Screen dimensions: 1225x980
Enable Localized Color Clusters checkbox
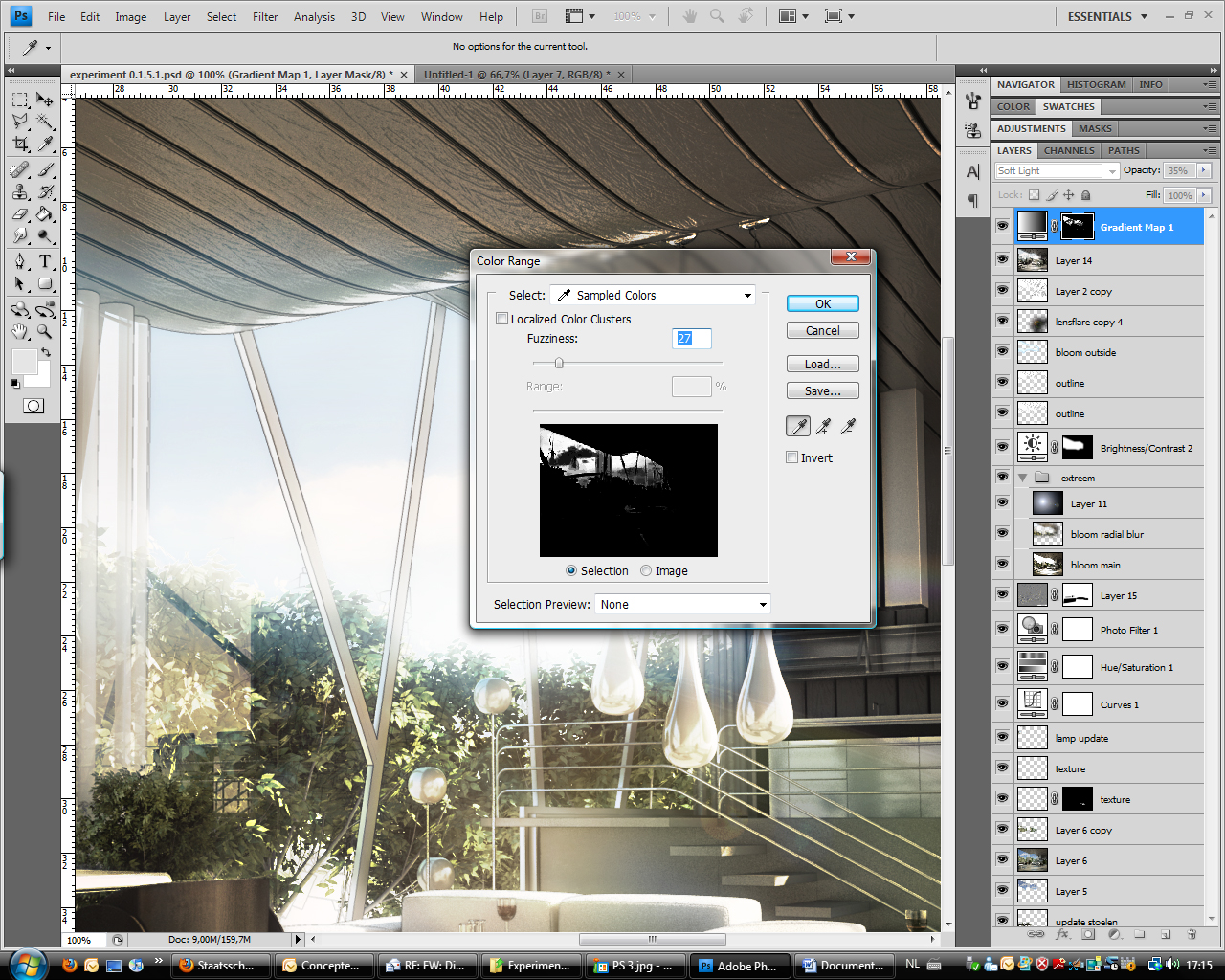pyautogui.click(x=501, y=319)
